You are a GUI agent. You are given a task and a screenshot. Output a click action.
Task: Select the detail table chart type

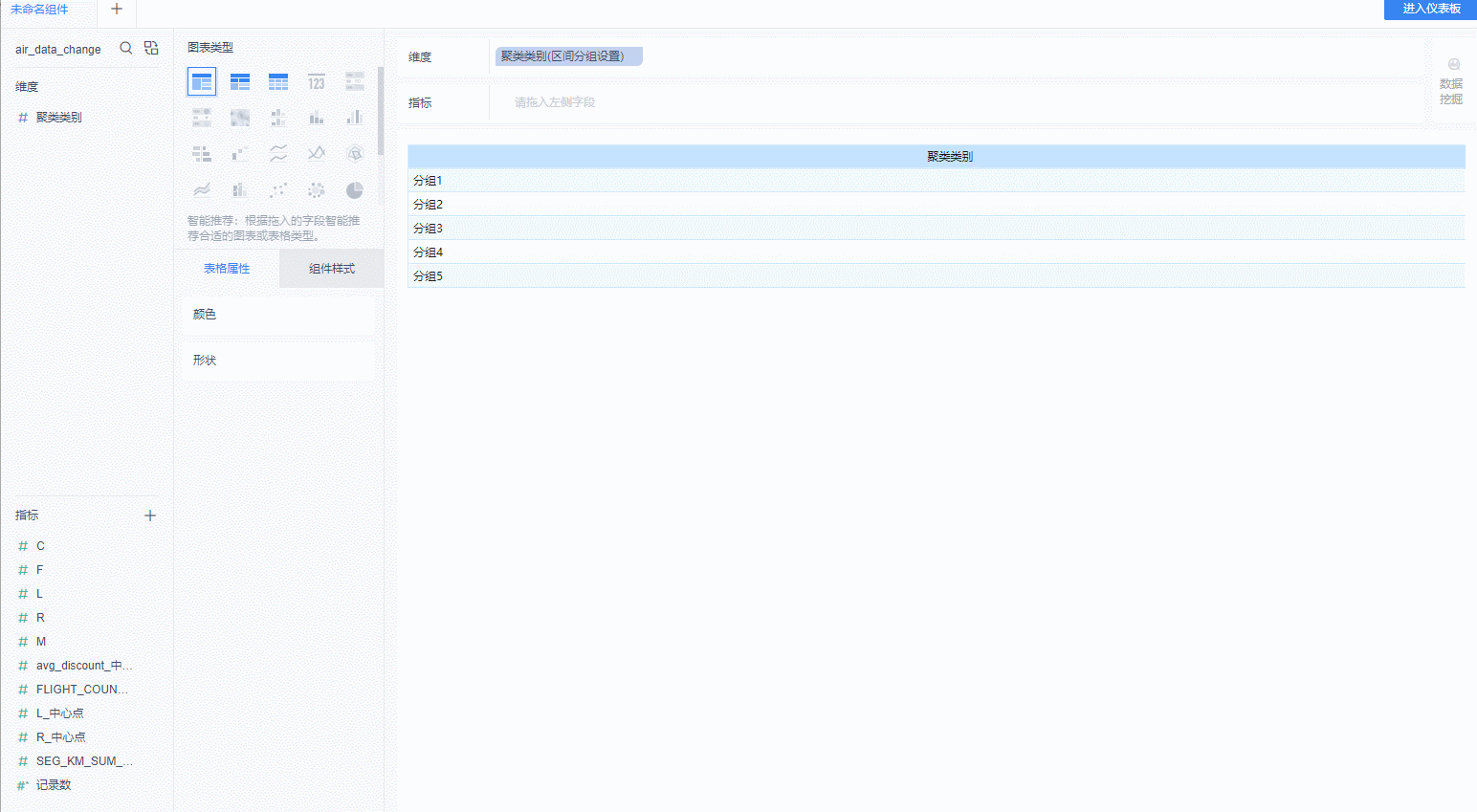click(x=278, y=82)
